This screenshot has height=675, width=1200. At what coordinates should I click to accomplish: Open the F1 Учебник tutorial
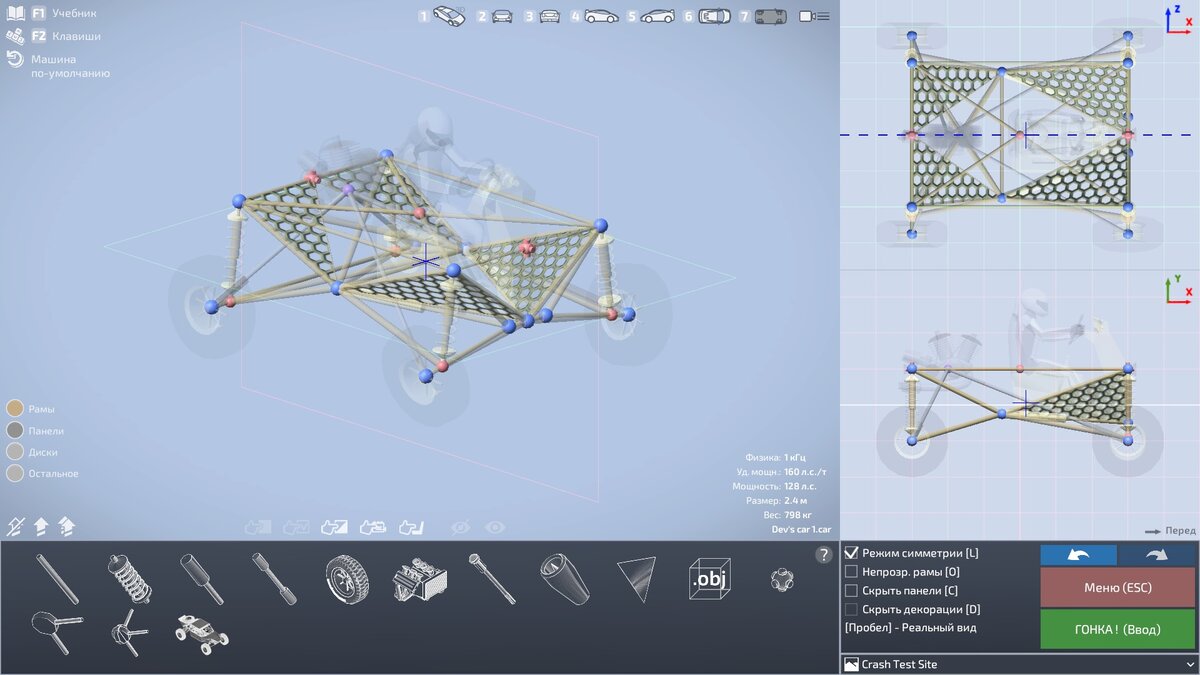[x=51, y=14]
